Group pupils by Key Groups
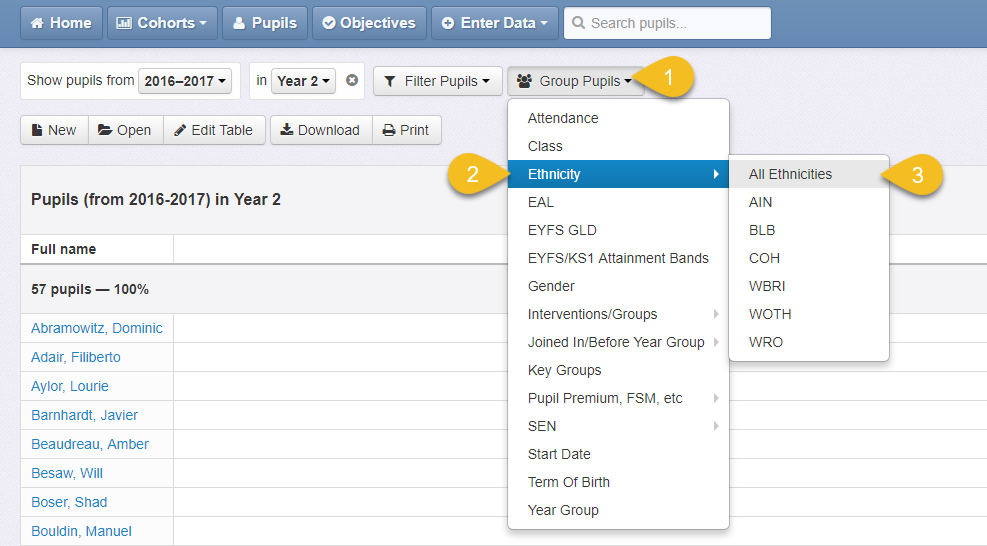The image size is (987, 546). [x=618, y=370]
